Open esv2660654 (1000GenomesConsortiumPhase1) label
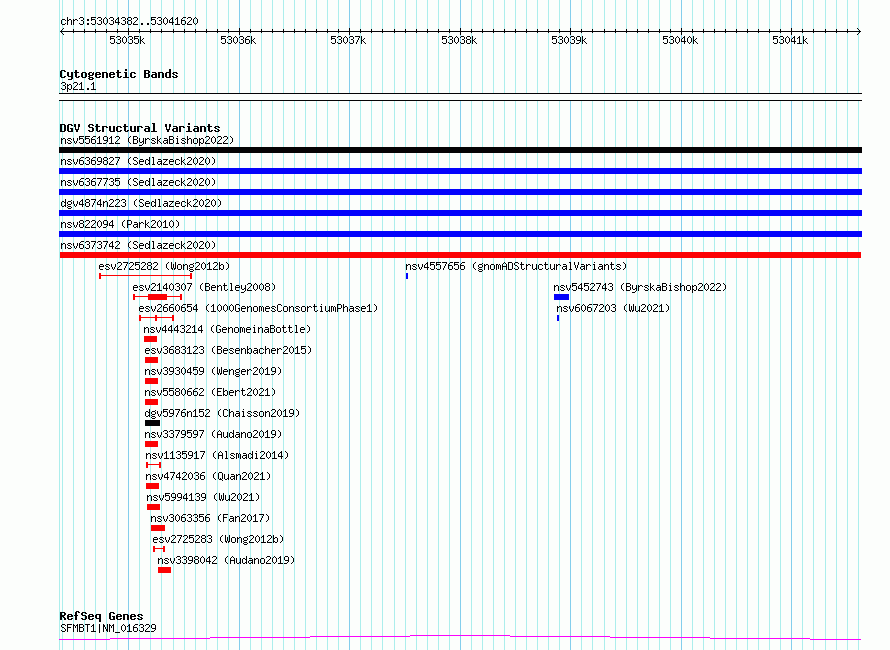Screen dimensions: 890x650 (x=258, y=308)
